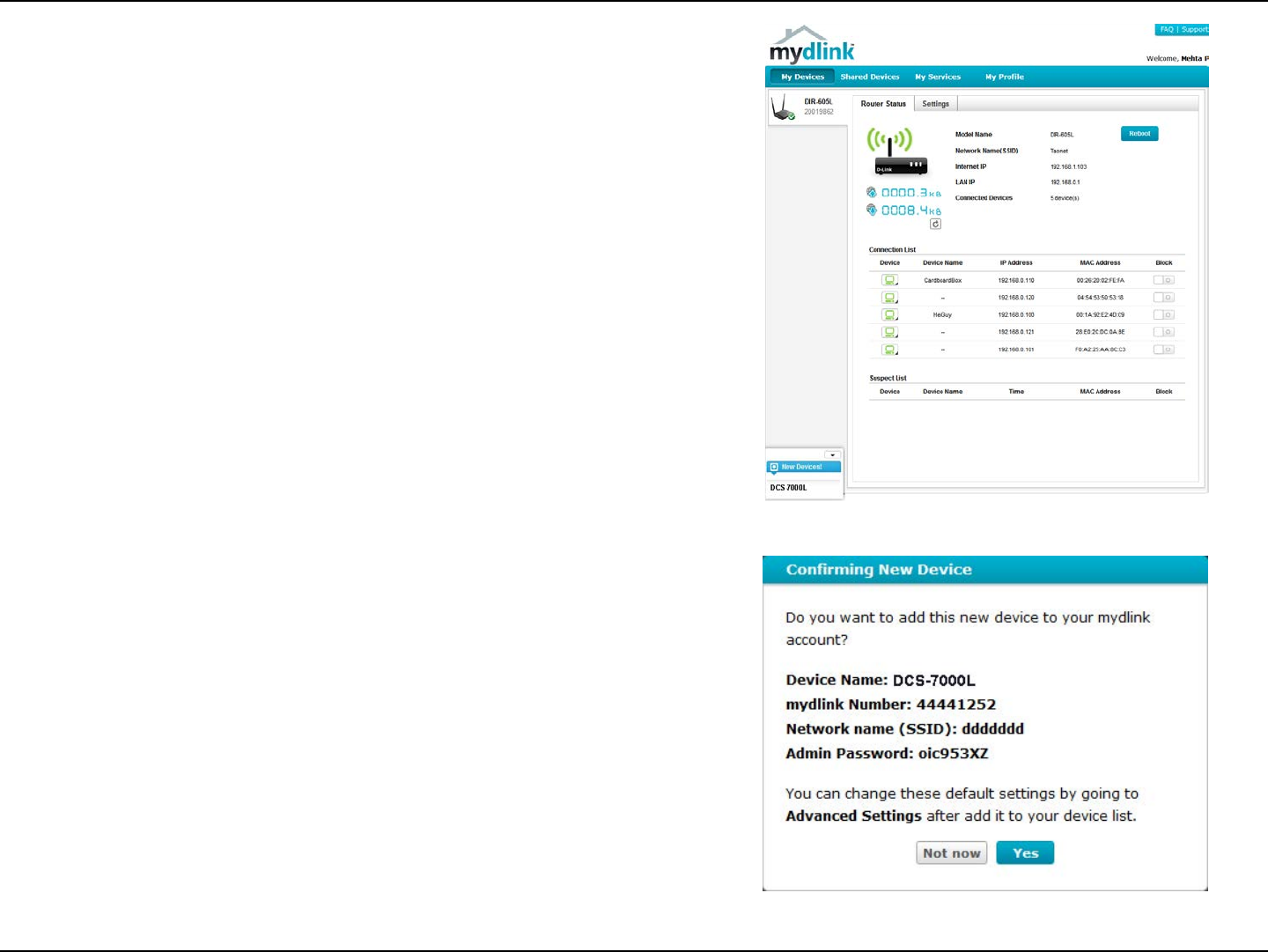Click the IP Address column header
The image size is (1268, 952).
point(1016,263)
